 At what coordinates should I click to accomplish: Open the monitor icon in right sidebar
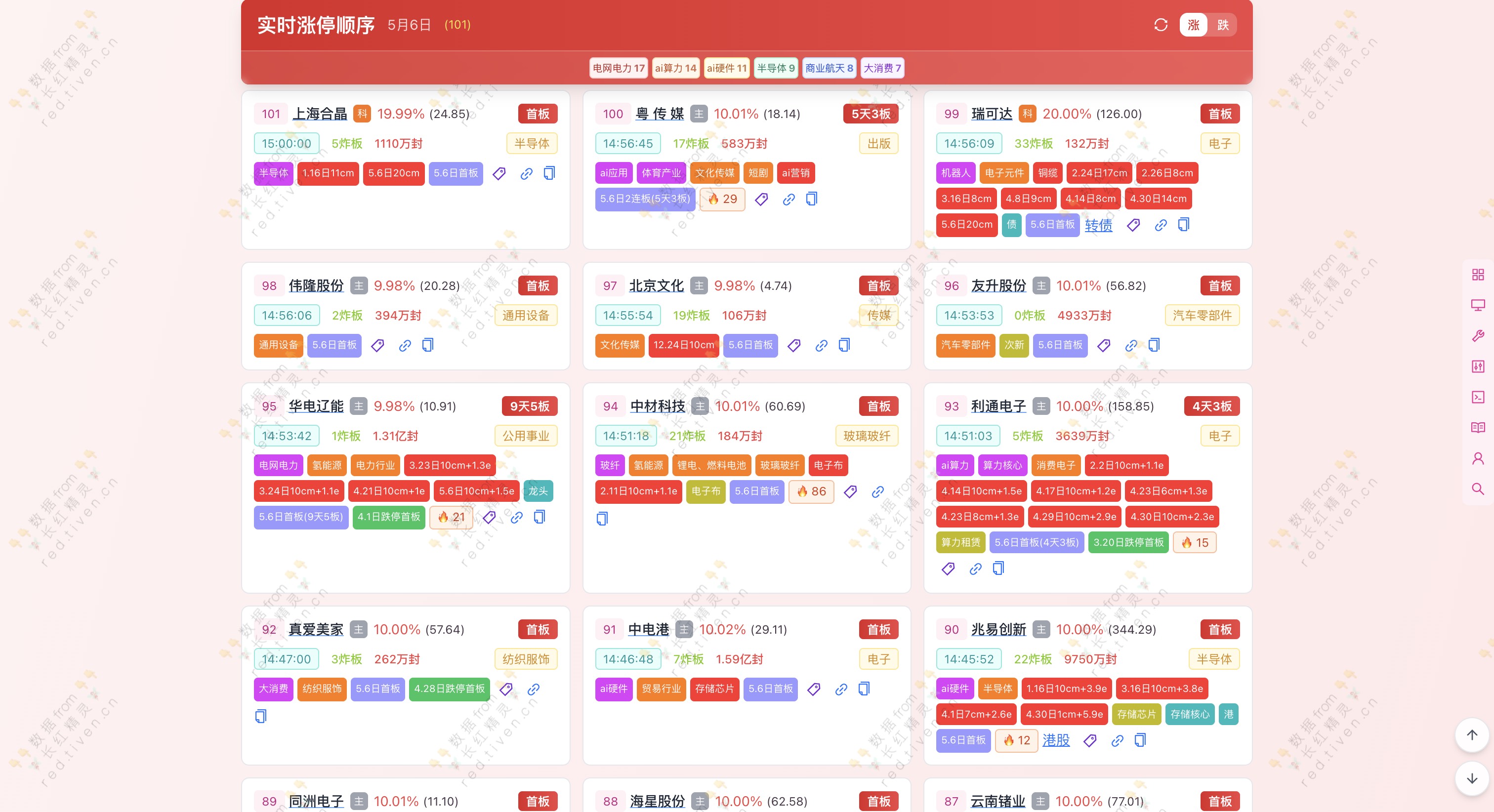pyautogui.click(x=1478, y=305)
